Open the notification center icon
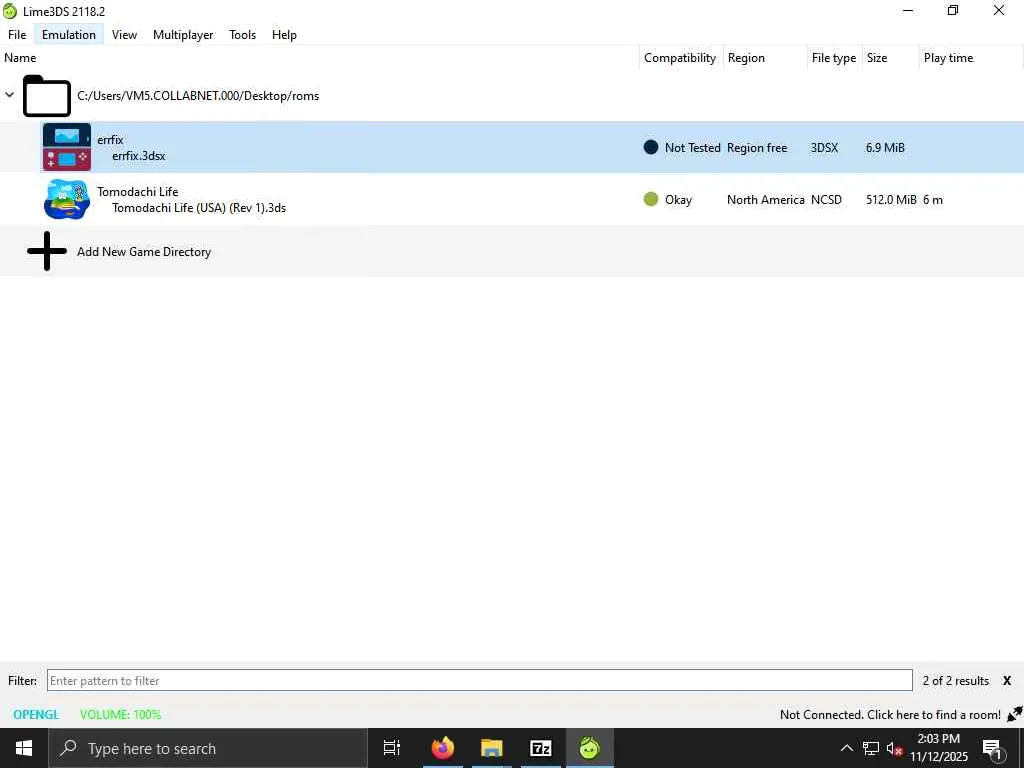 click(993, 748)
